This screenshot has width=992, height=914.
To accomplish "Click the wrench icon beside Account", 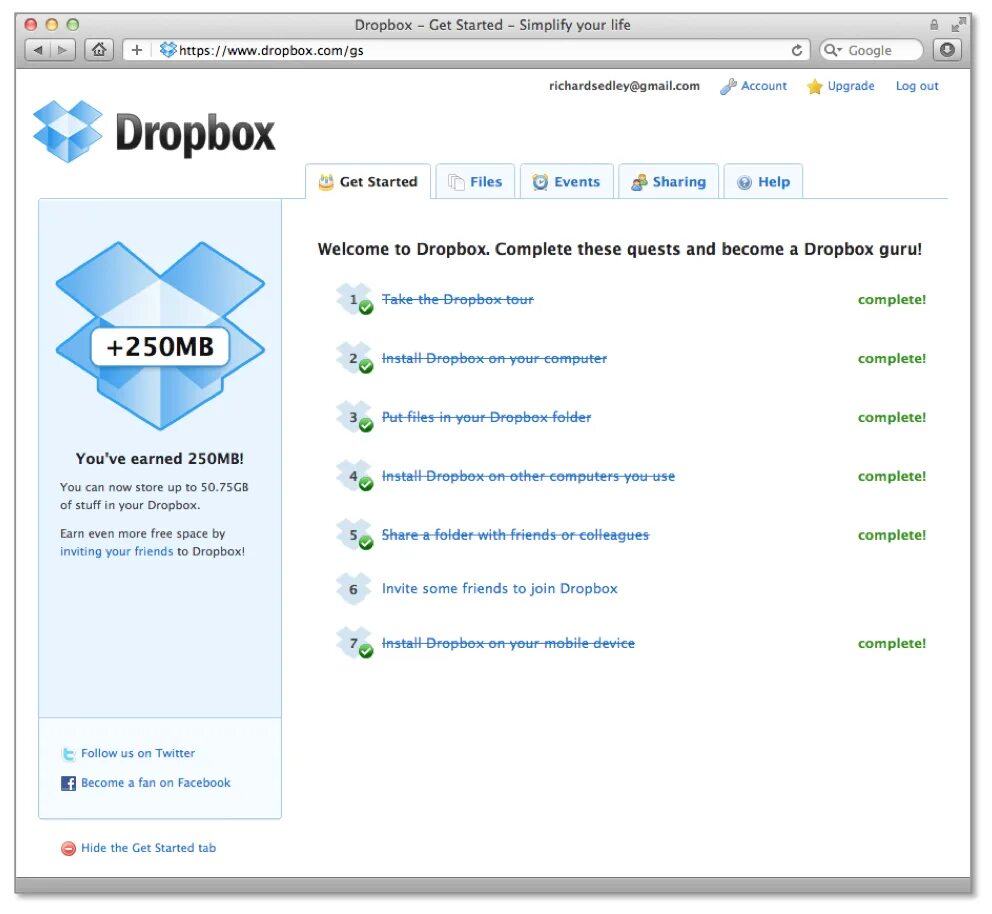I will tap(728, 86).
